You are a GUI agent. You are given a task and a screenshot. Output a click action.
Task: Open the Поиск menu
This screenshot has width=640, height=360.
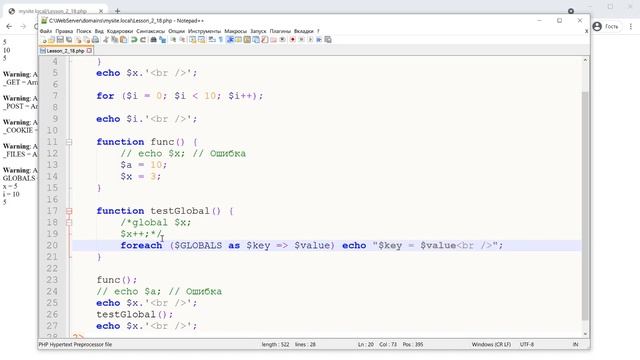coord(84,31)
